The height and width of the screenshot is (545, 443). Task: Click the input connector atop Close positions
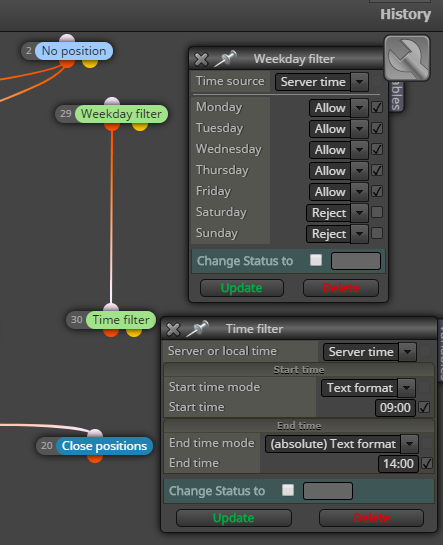(x=95, y=433)
